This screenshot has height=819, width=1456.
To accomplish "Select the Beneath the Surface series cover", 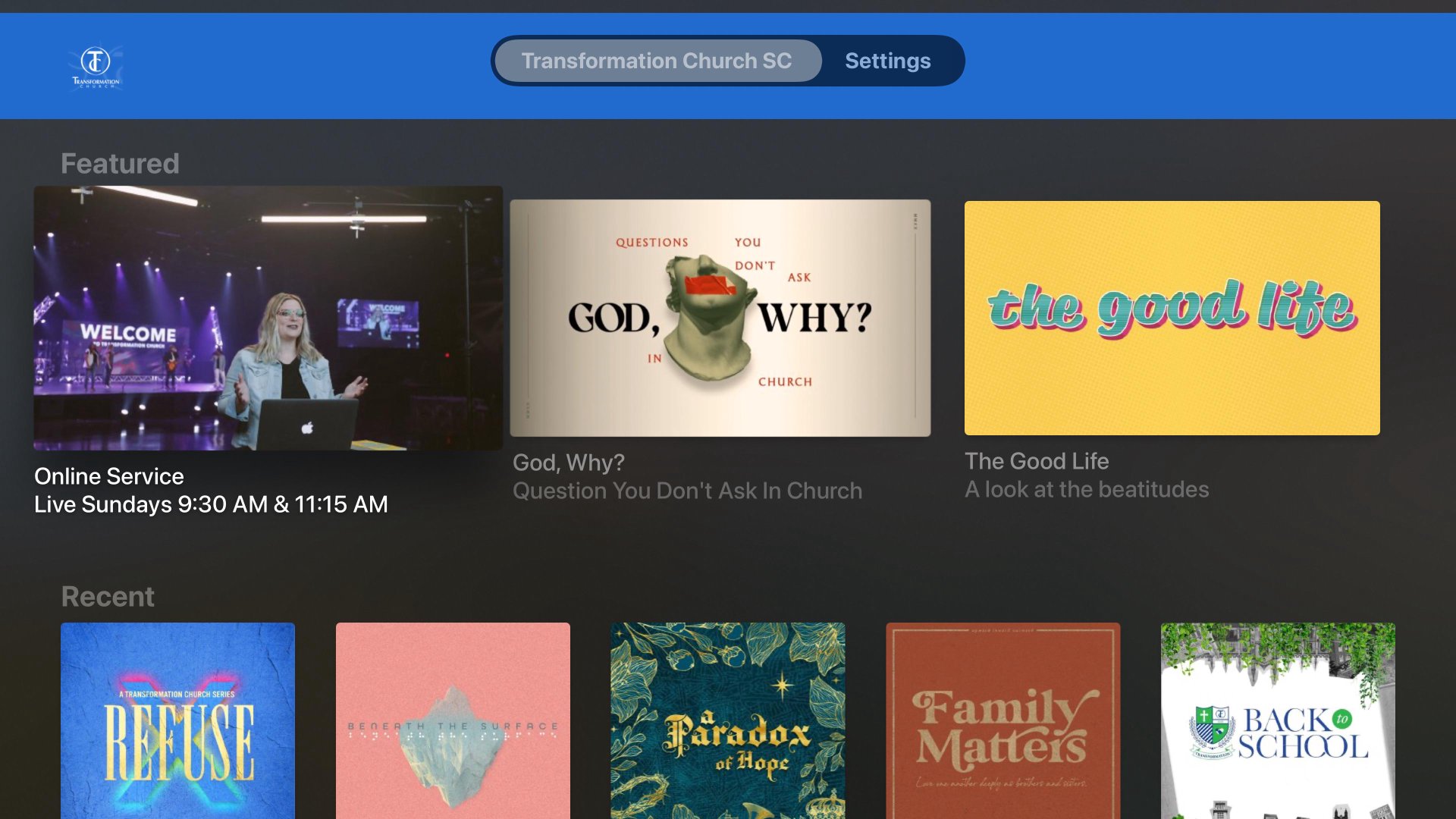I will (453, 720).
